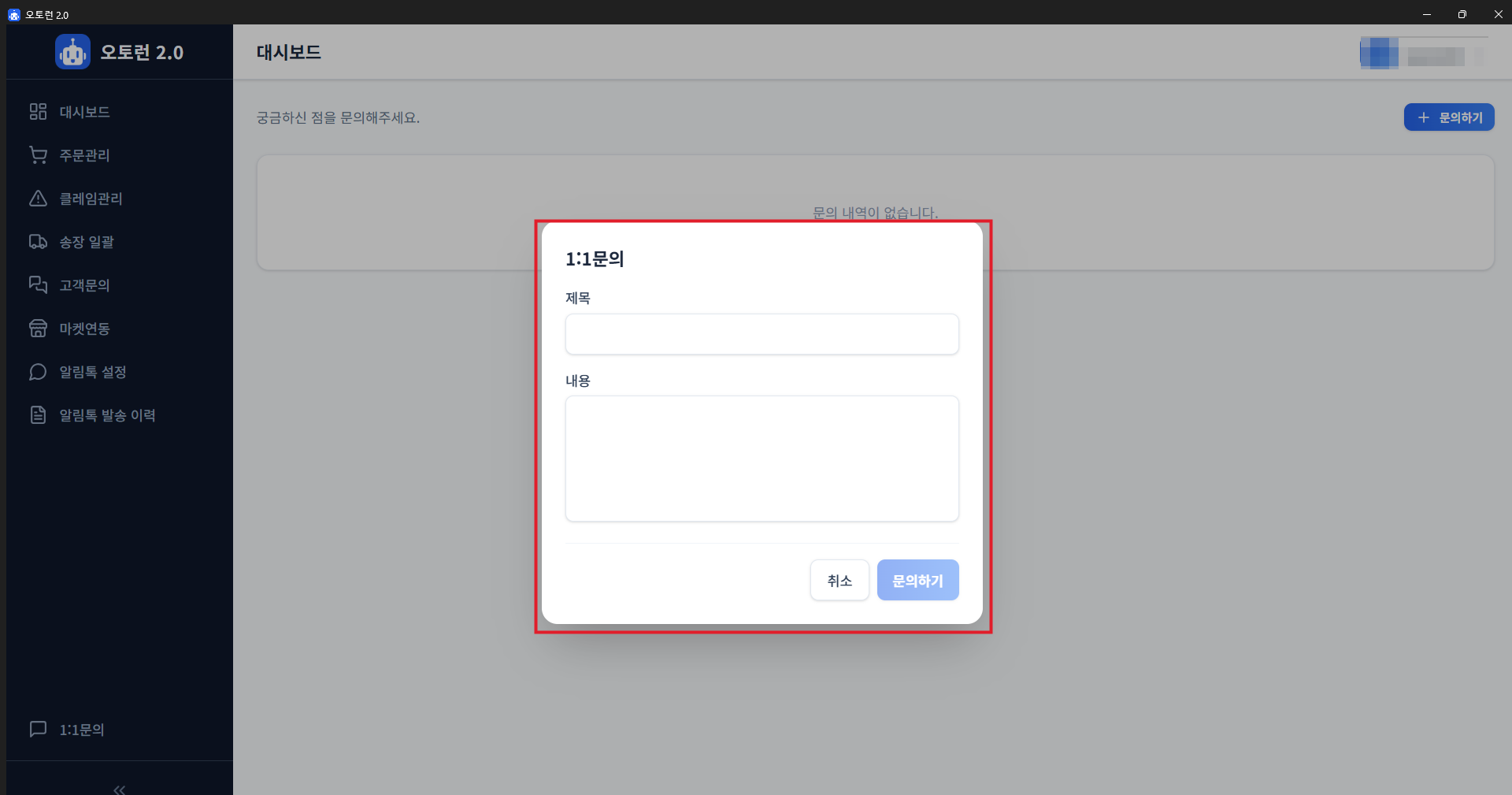The image size is (1512, 795).
Task: Click the 송장 일괄 truck icon
Action: click(38, 242)
